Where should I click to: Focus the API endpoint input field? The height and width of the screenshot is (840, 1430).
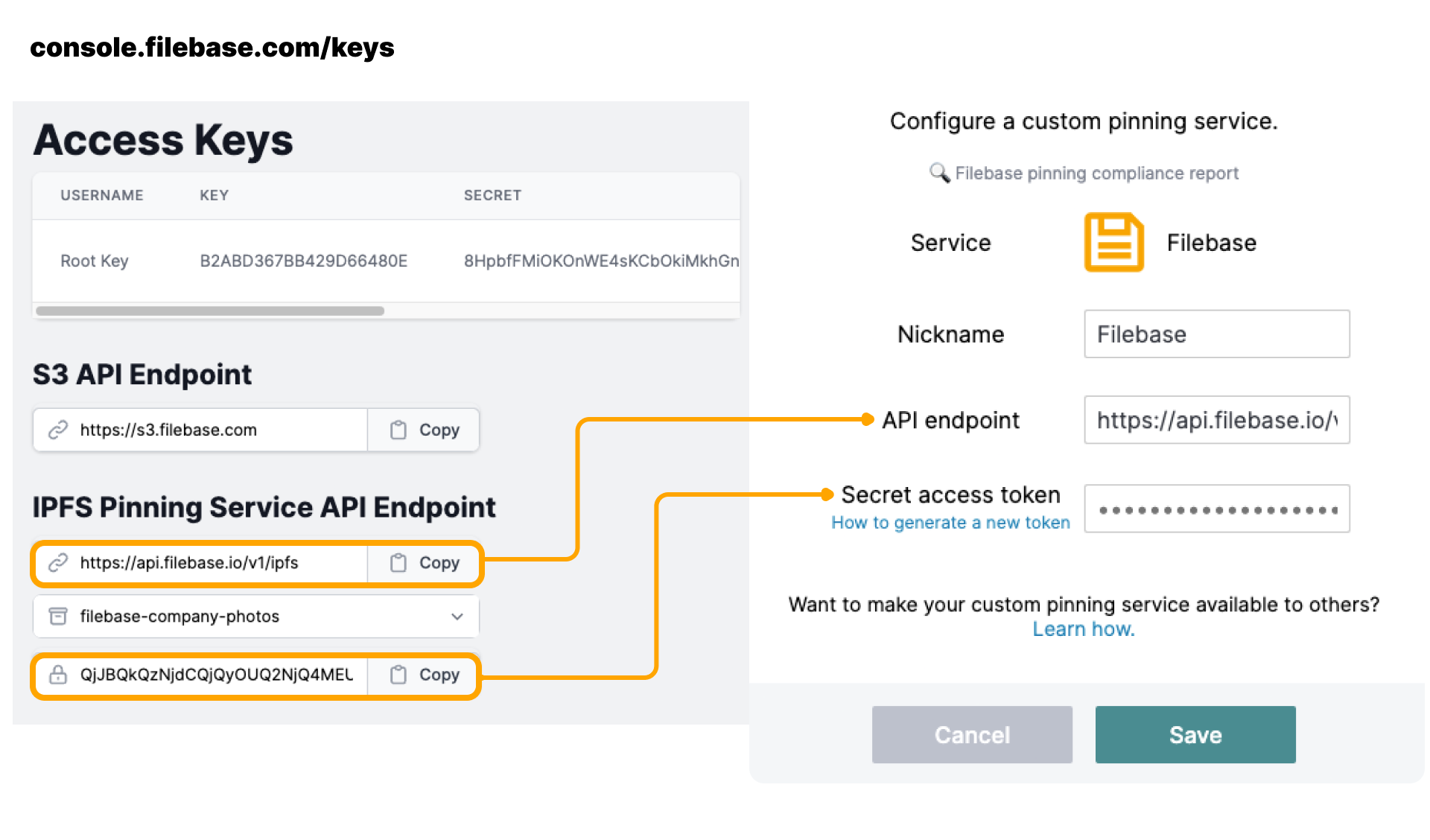click(x=1216, y=420)
